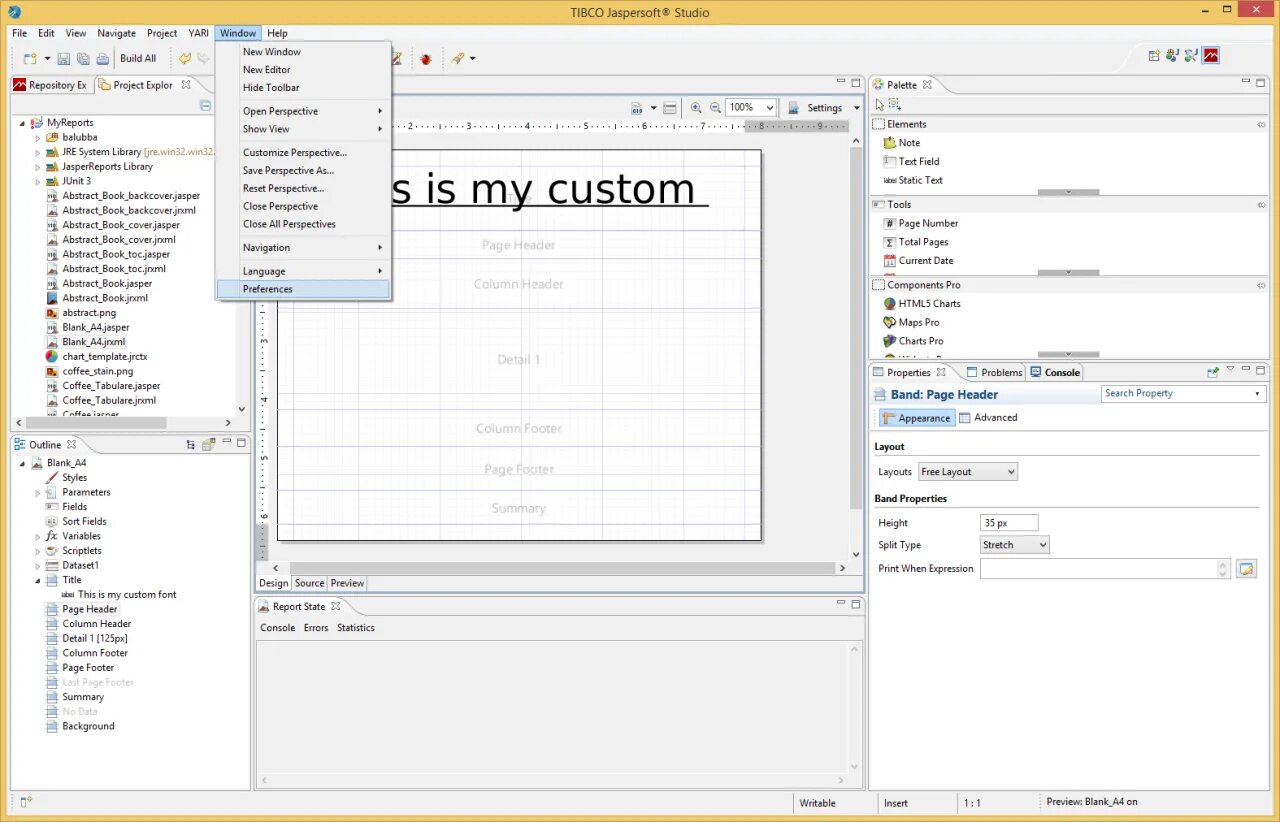Save the current report using the toolbar icon
This screenshot has width=1280, height=822.
coord(63,58)
